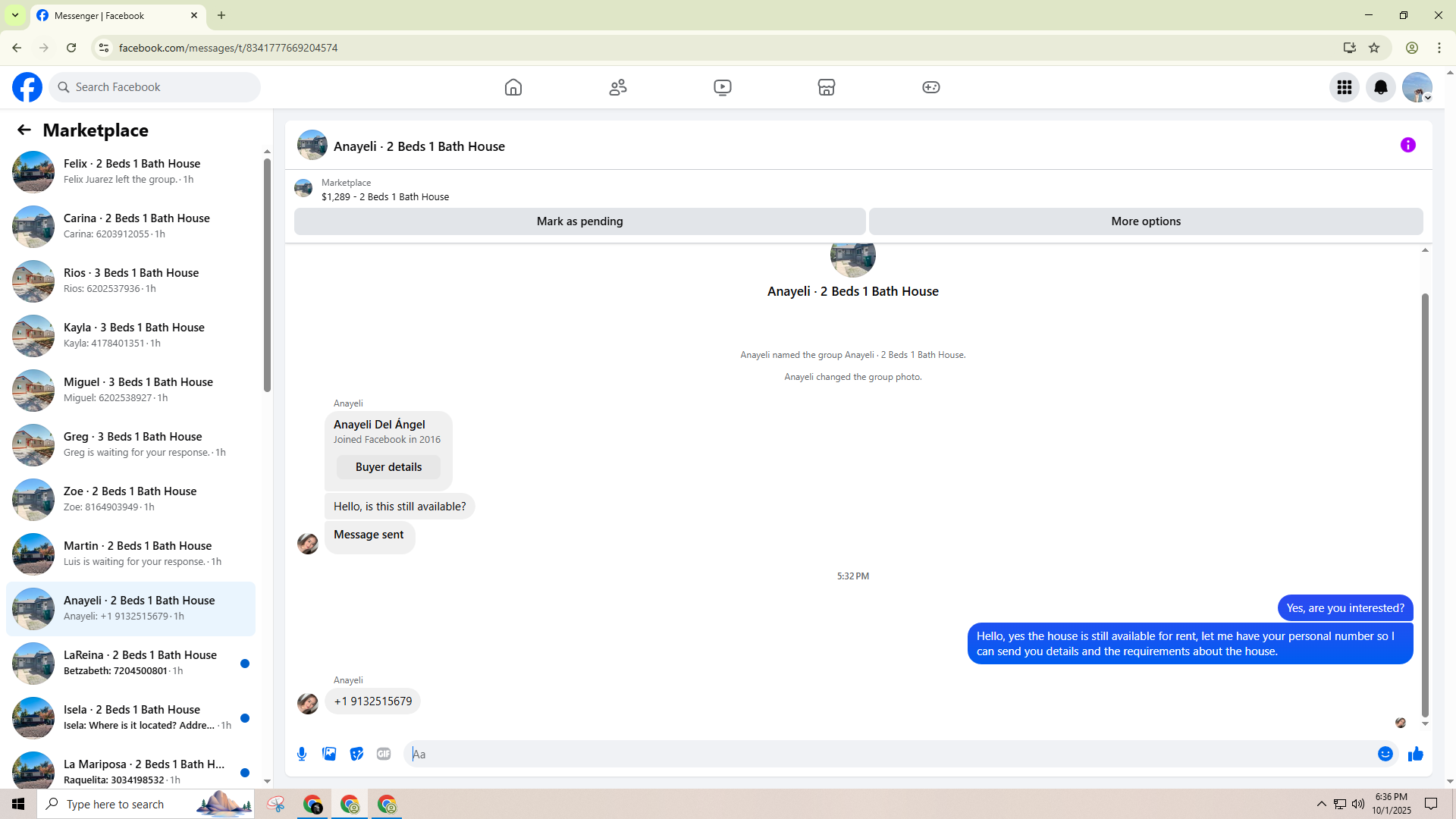Open Felix 2 Beds 1 Bath House chat

130,171
